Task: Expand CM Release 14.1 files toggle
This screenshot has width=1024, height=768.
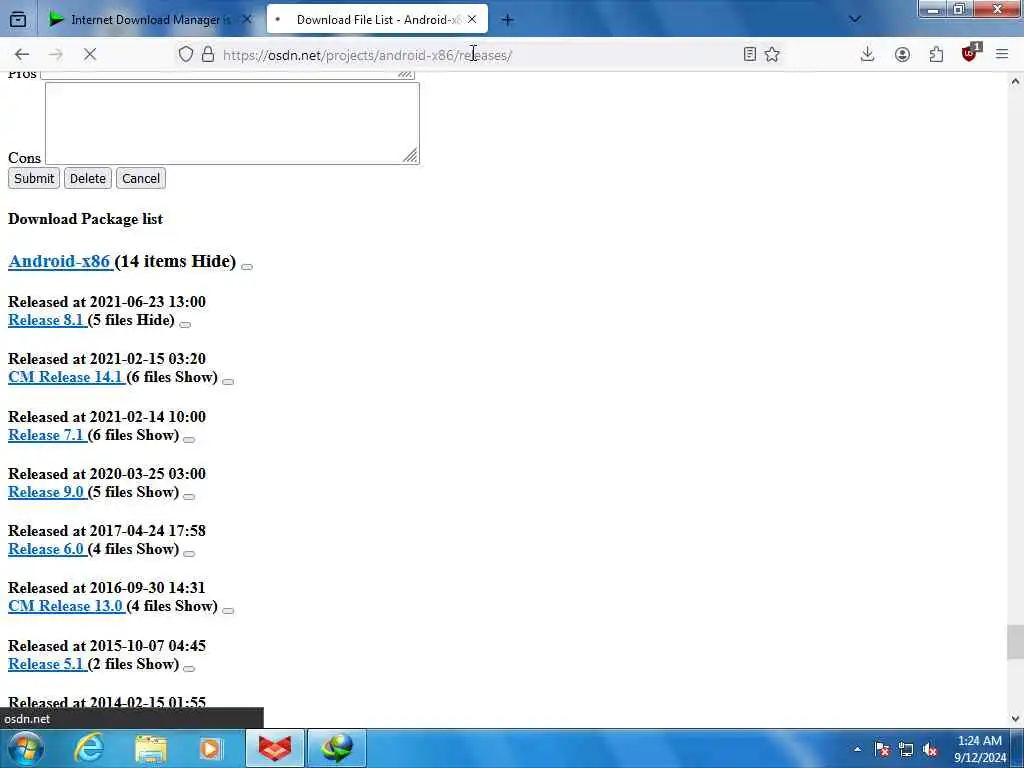Action: [x=228, y=381]
